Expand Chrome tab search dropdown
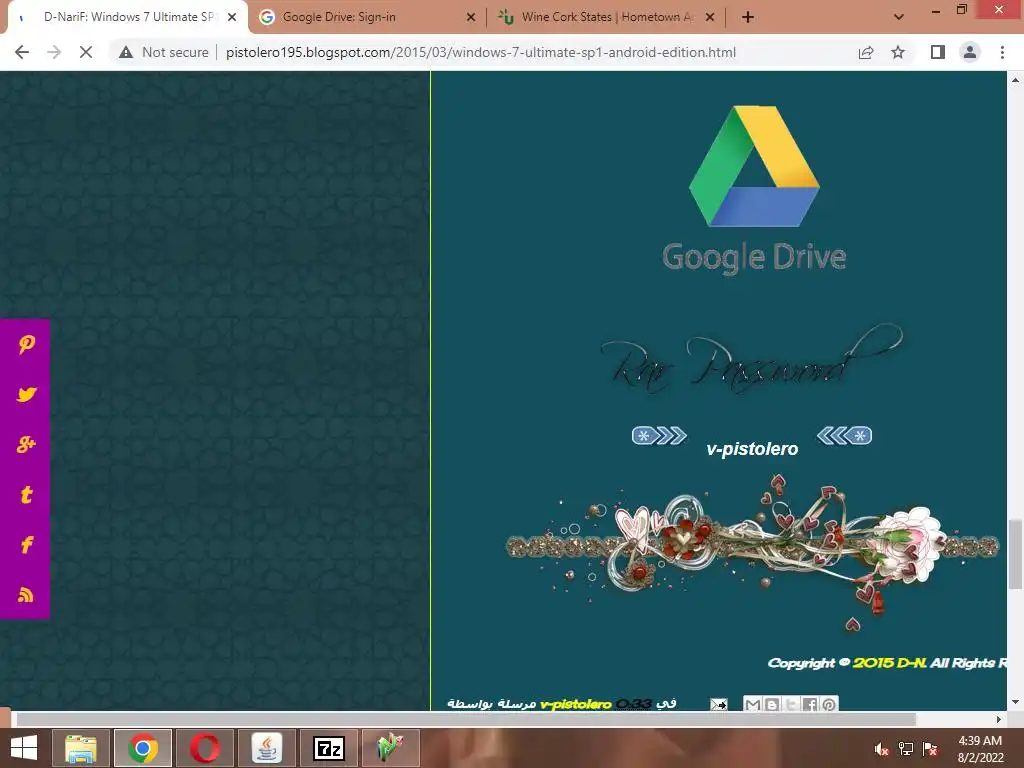 point(899,17)
